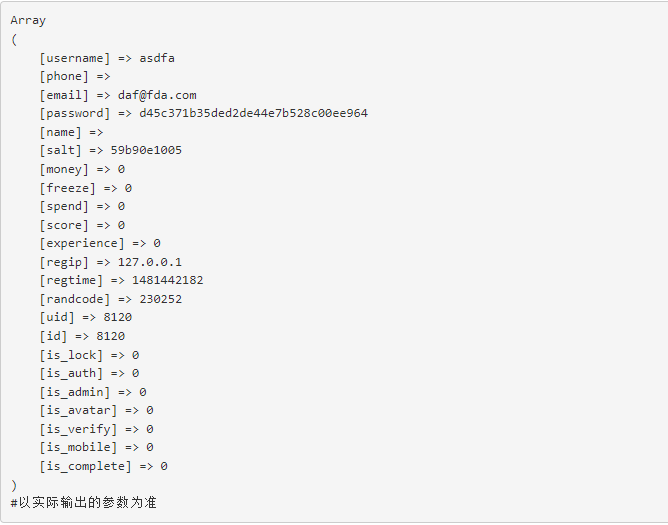This screenshot has height=525, width=668.
Task: Click the word Array at top
Action: point(28,20)
